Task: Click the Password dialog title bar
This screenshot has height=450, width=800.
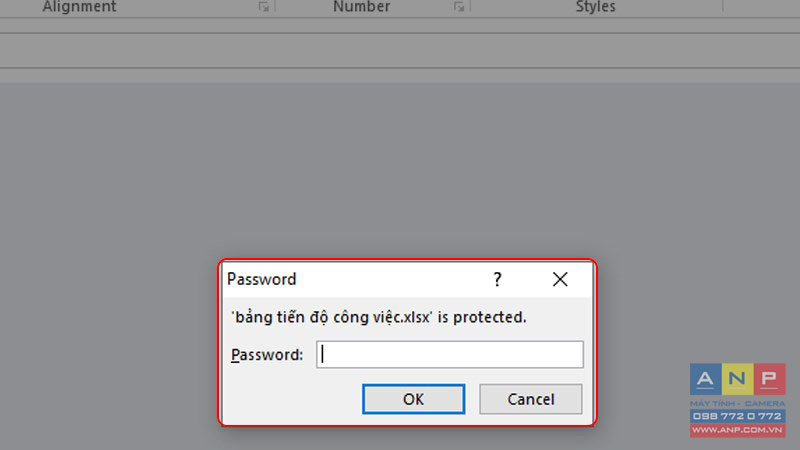Action: point(355,279)
